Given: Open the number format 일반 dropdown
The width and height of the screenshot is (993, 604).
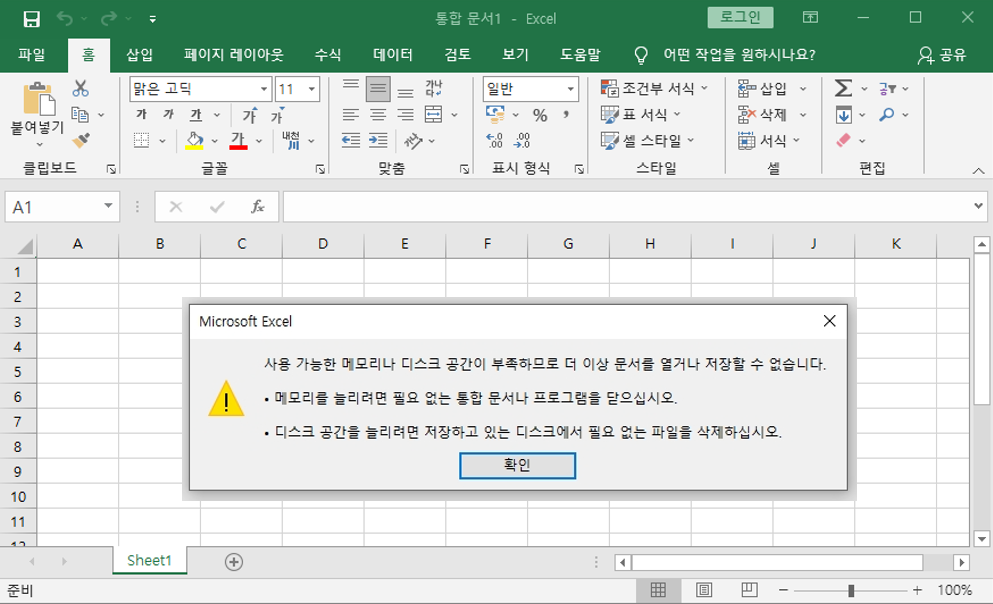Looking at the screenshot, I should [x=571, y=89].
